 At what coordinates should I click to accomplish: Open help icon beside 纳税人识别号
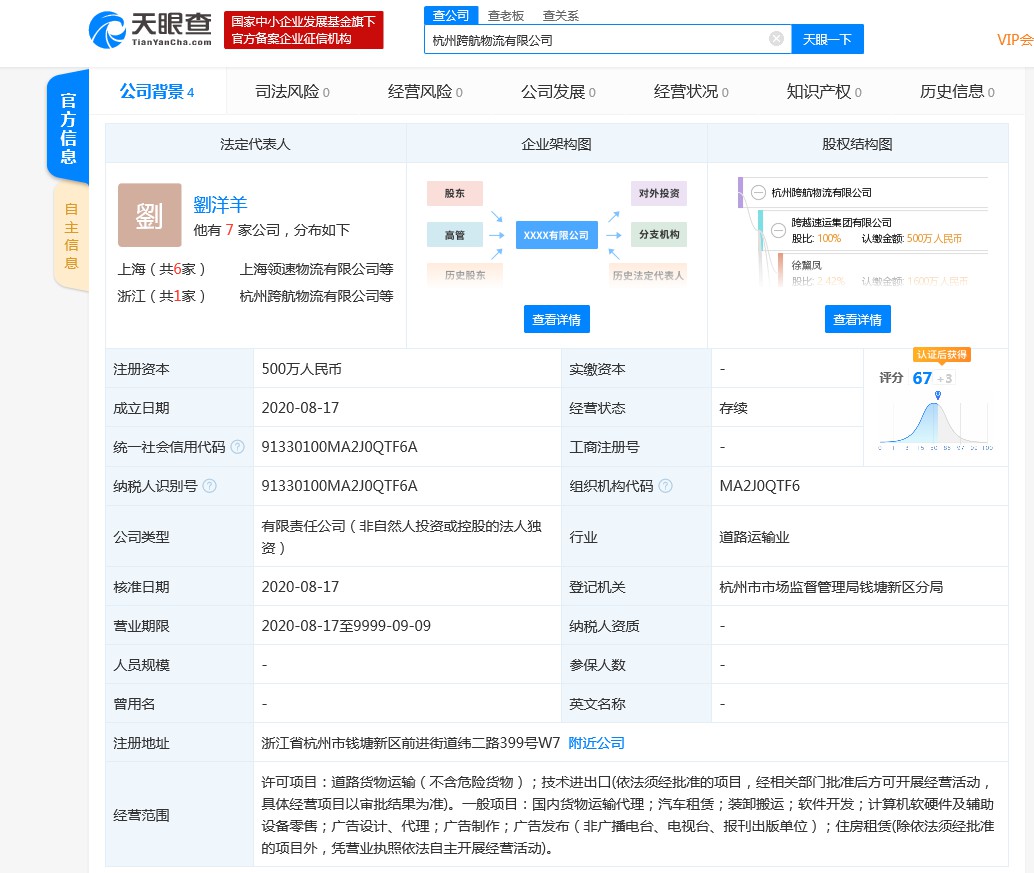click(x=210, y=486)
